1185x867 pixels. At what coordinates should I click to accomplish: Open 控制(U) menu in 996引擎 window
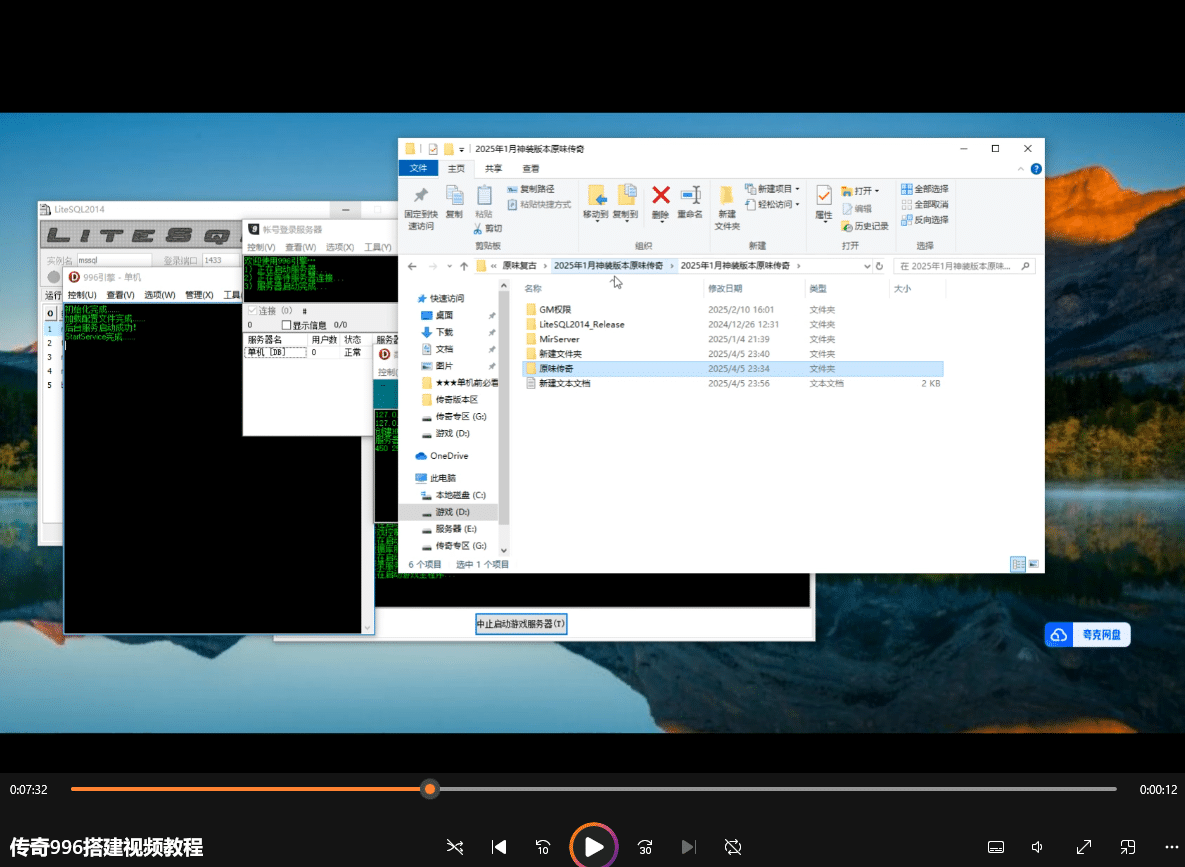82,295
